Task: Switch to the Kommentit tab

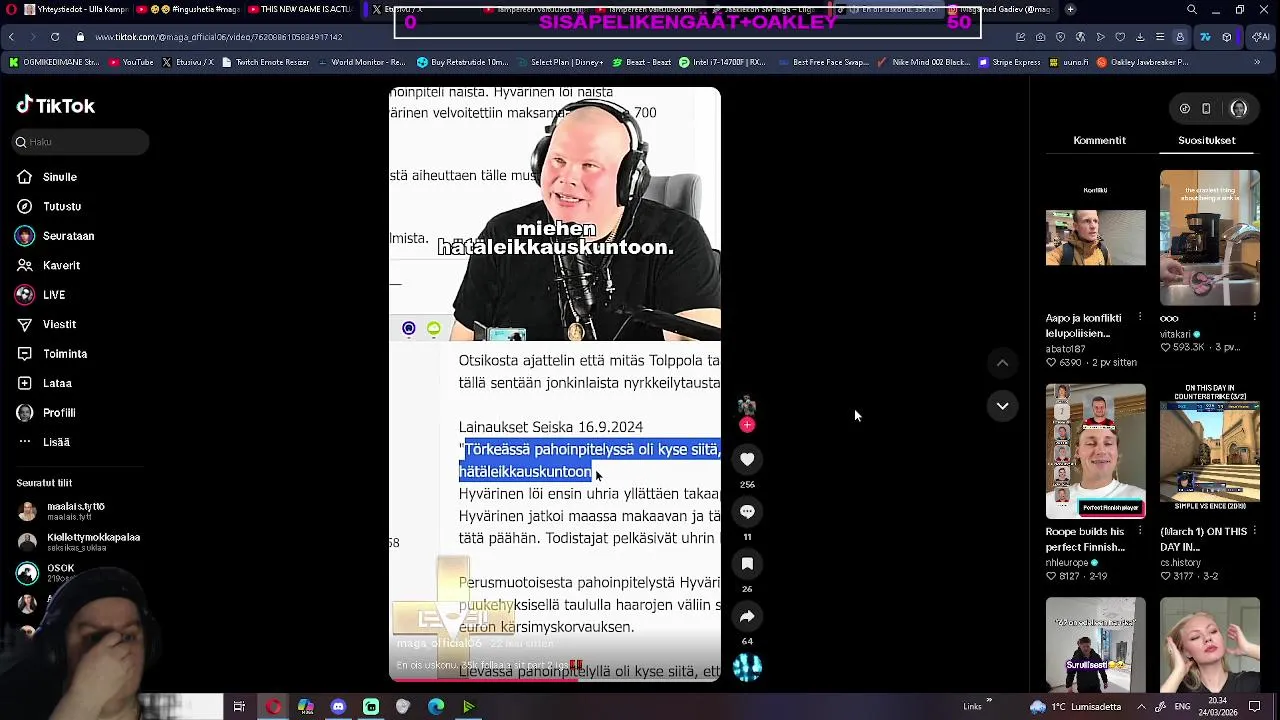Action: pos(1099,140)
